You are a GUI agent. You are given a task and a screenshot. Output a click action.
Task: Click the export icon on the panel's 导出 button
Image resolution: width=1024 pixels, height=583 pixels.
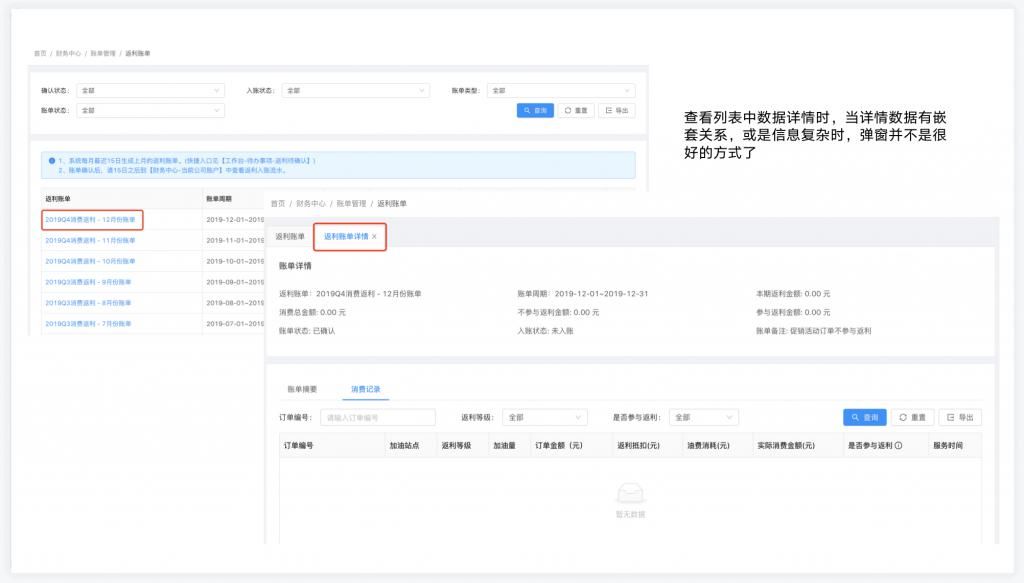point(948,417)
